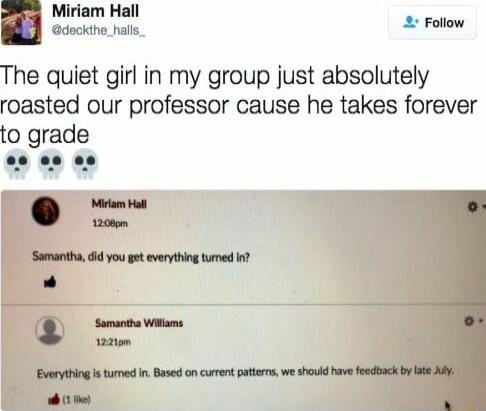This screenshot has width=486, height=411.
Task: Click the Samantha Williams author name
Action: (139, 323)
